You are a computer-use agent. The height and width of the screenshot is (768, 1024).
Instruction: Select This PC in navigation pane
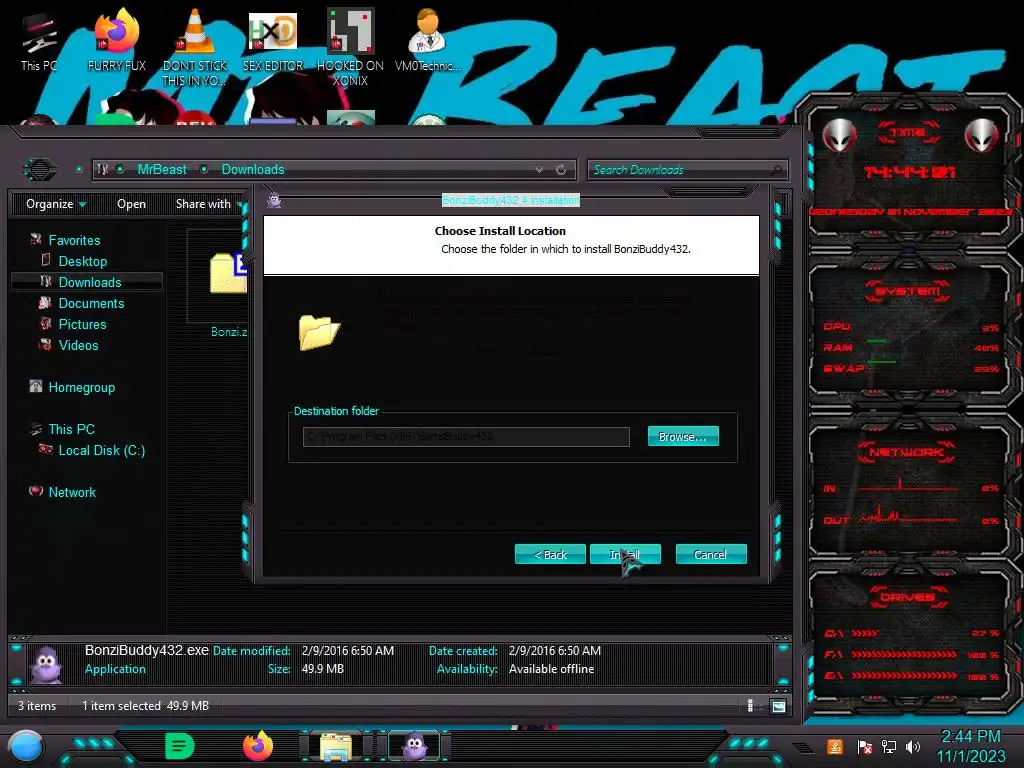point(72,429)
